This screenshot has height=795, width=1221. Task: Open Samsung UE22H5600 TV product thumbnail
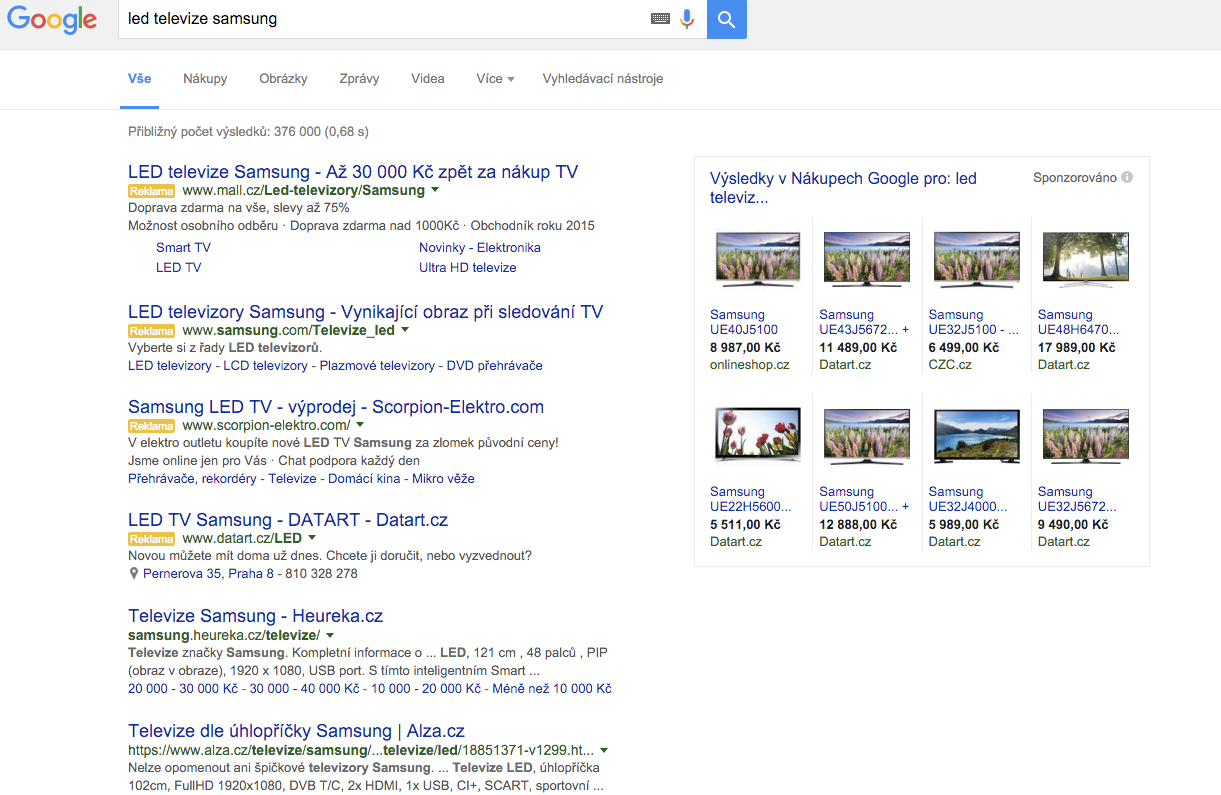click(x=757, y=436)
